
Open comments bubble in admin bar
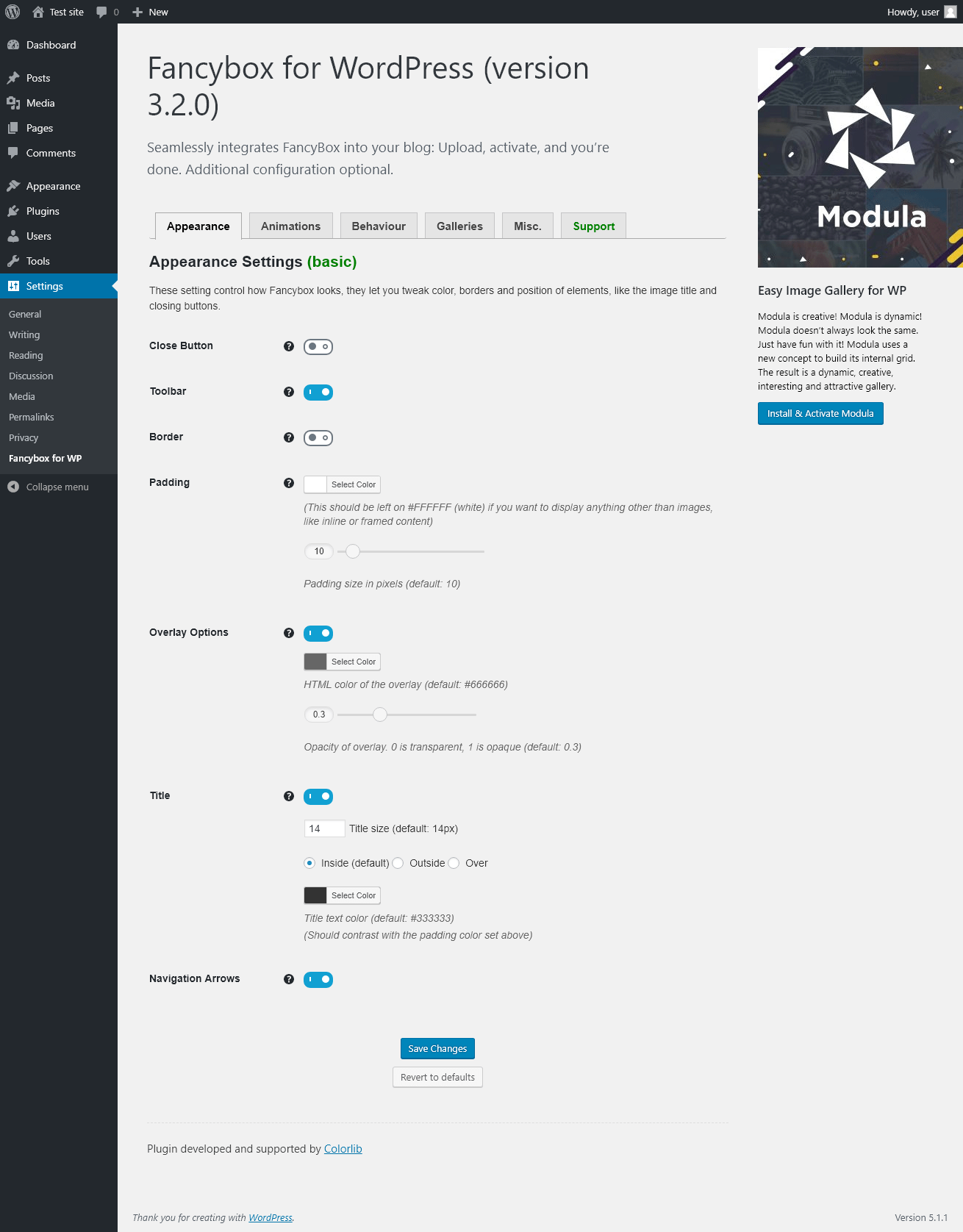101,12
